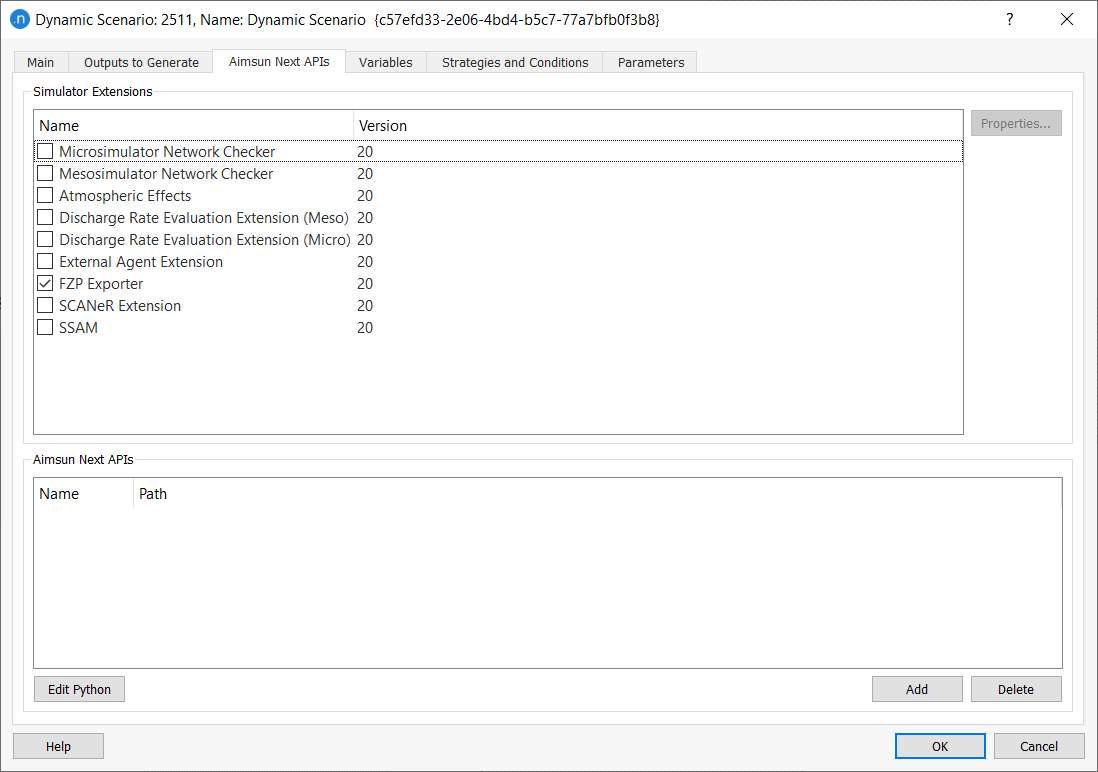Open the Outputs to Generate tab
1098x772 pixels.
pos(140,62)
